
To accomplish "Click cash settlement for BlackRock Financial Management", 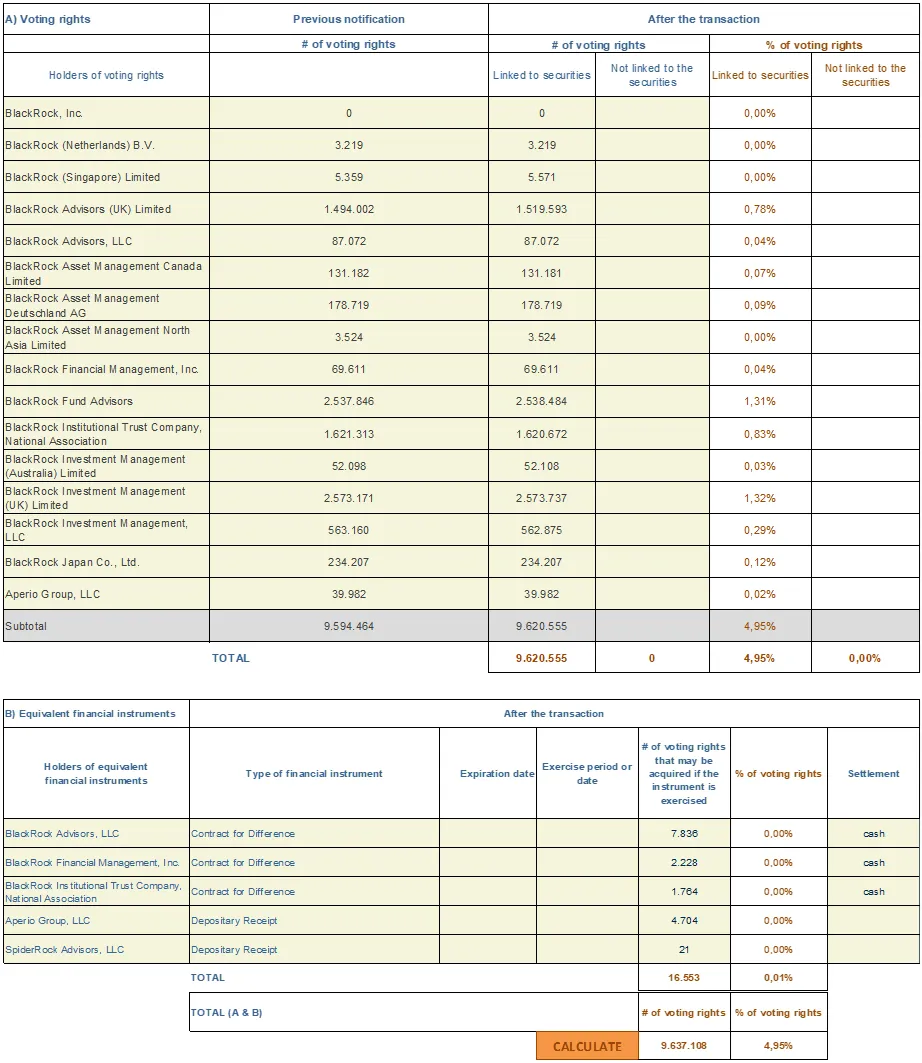I will click(x=873, y=862).
